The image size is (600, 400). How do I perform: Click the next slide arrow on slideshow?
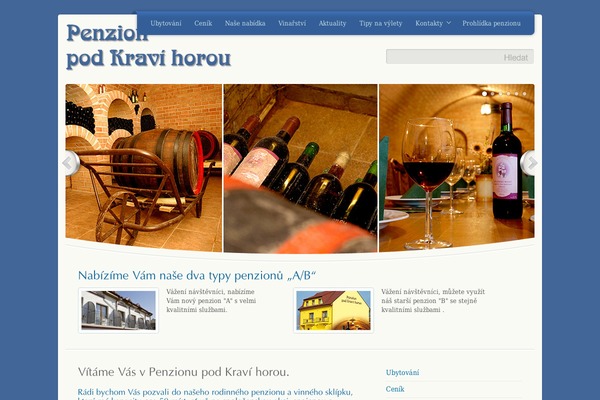pos(529,163)
